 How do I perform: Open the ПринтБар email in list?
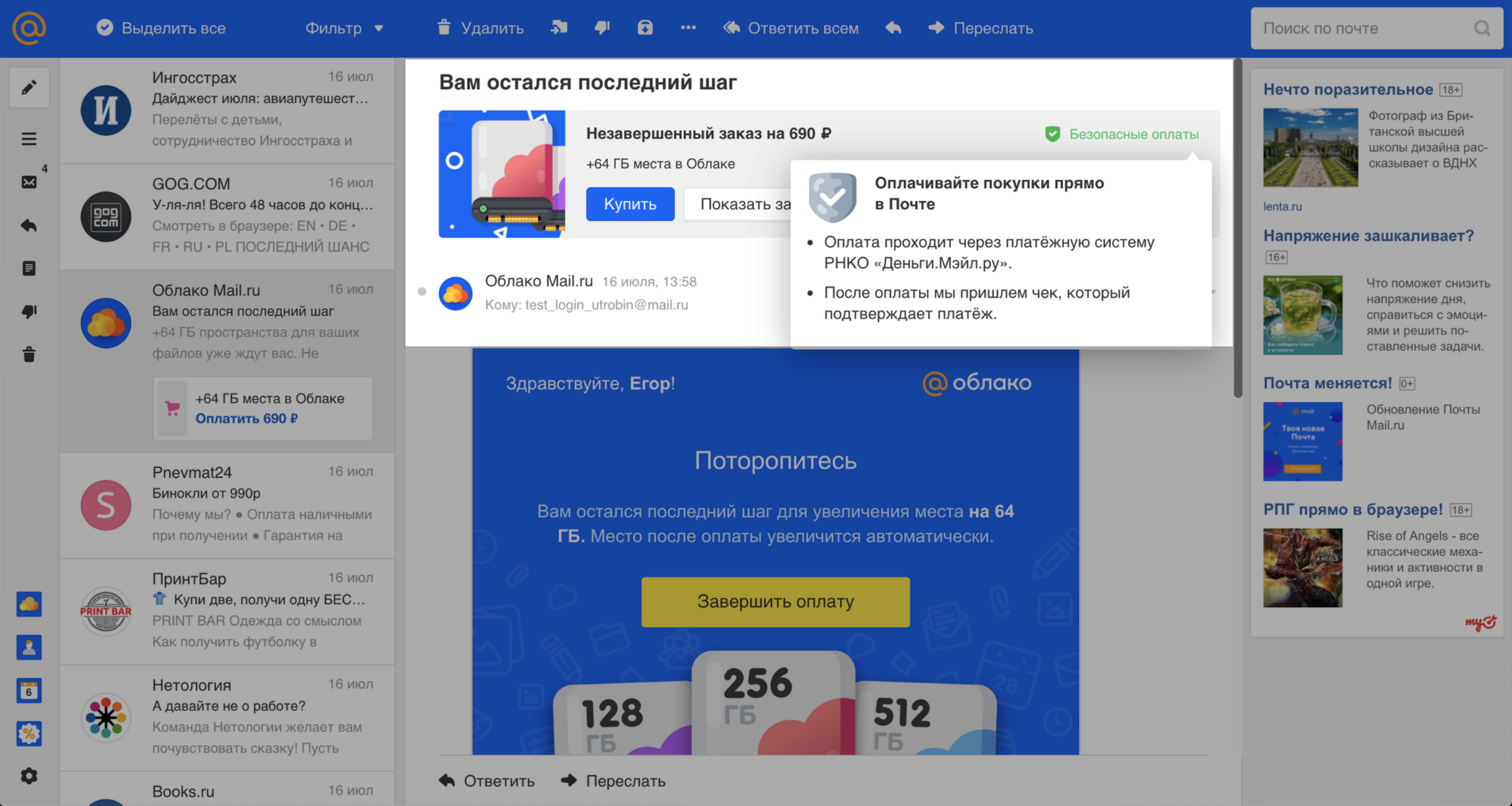227,612
